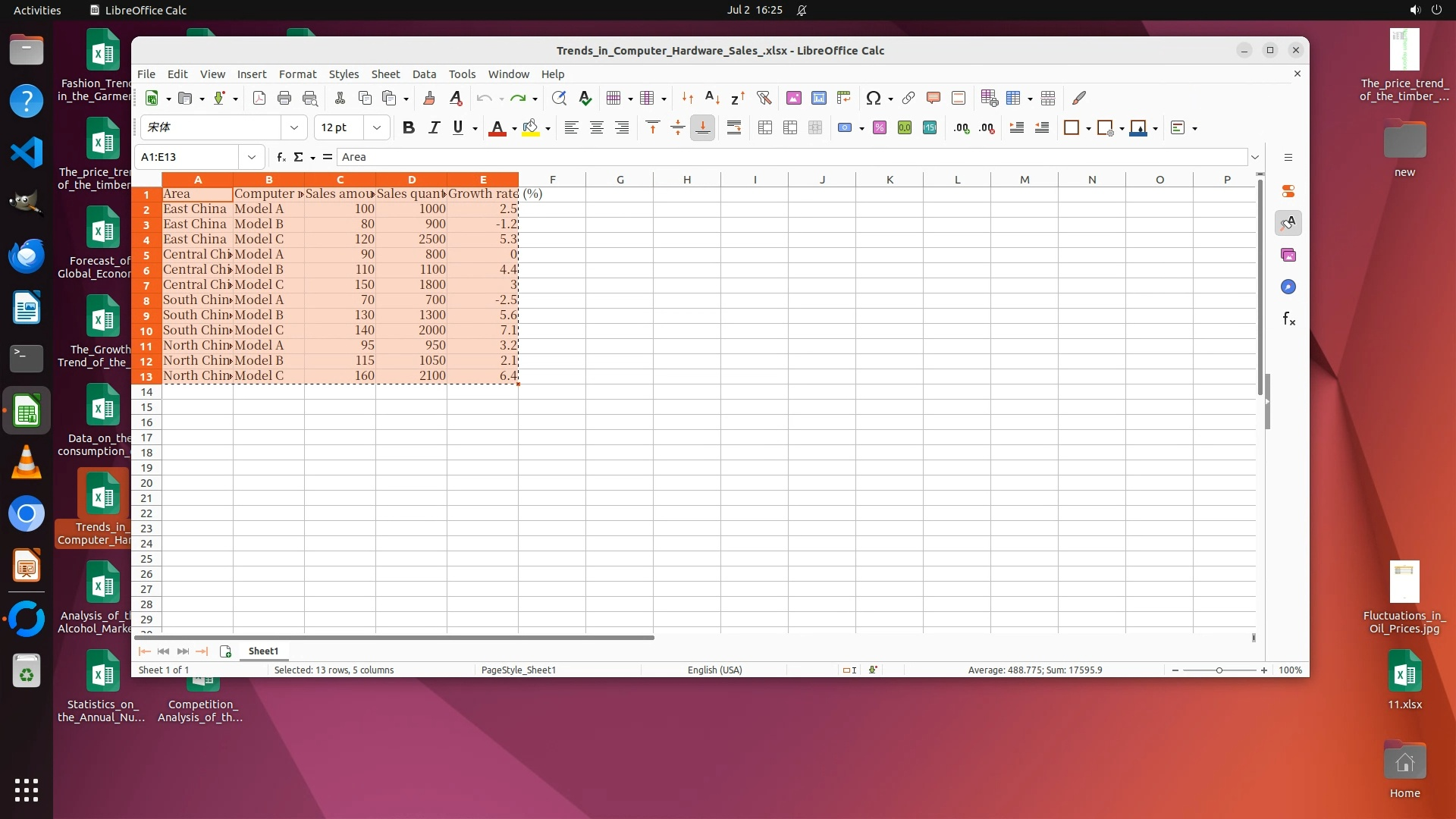Open the Name Box dropdown arrow

click(252, 157)
